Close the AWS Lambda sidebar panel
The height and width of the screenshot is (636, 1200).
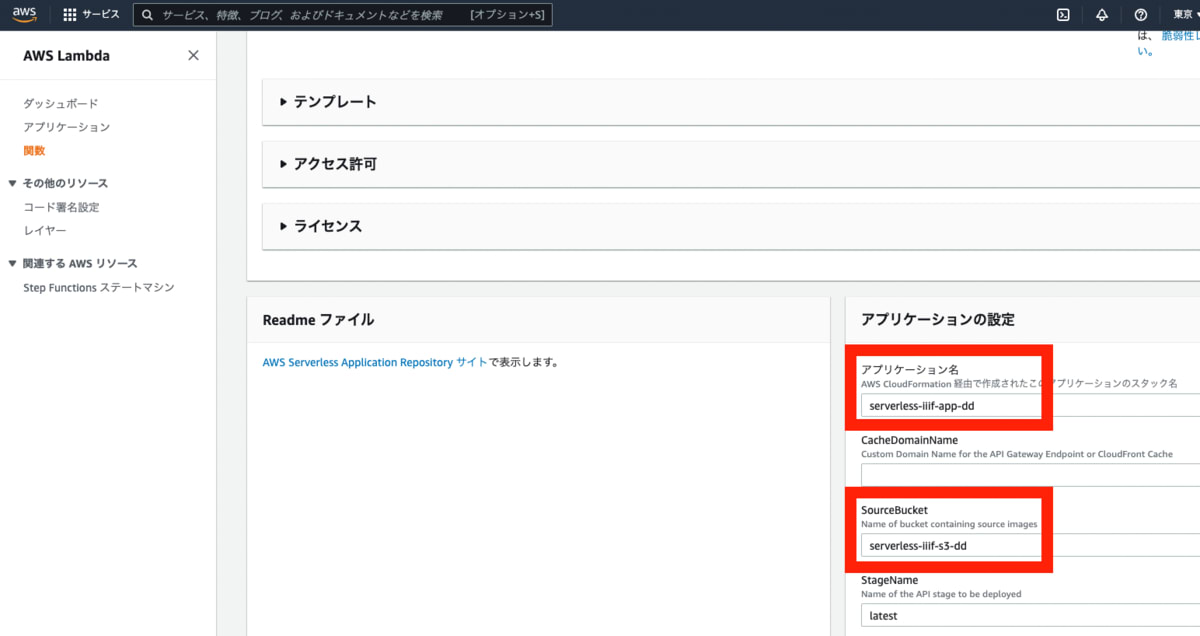point(193,55)
